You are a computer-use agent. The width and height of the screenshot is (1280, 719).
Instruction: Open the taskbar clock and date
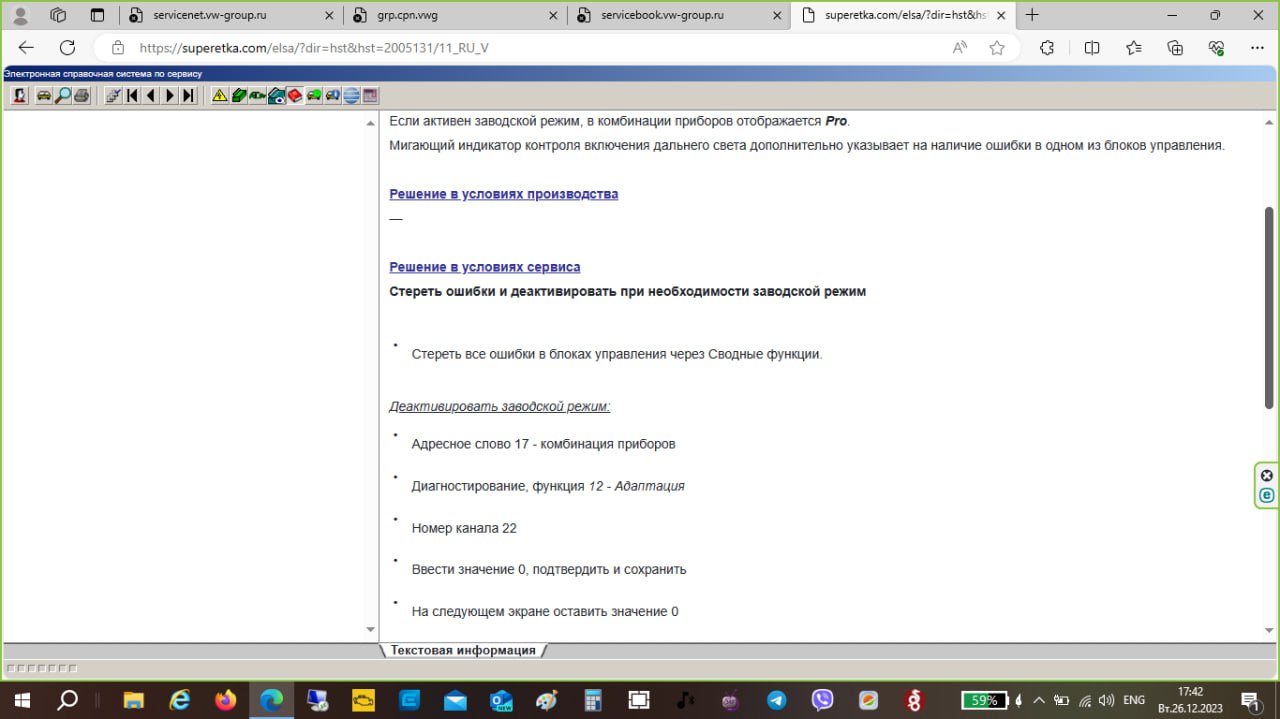click(1190, 700)
